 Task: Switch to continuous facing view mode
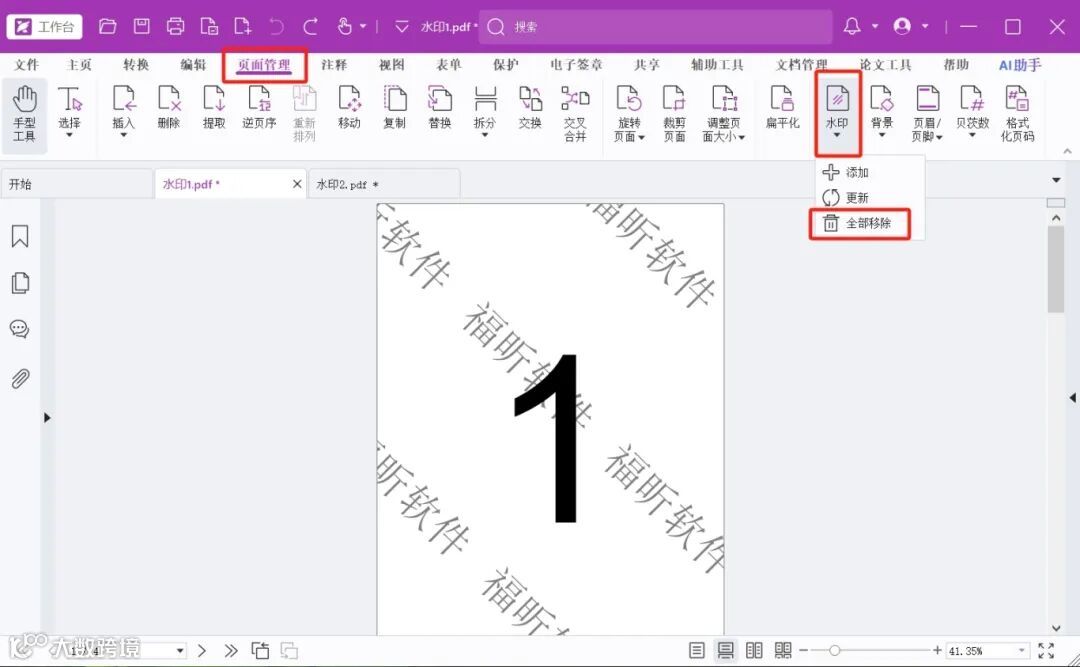click(783, 650)
